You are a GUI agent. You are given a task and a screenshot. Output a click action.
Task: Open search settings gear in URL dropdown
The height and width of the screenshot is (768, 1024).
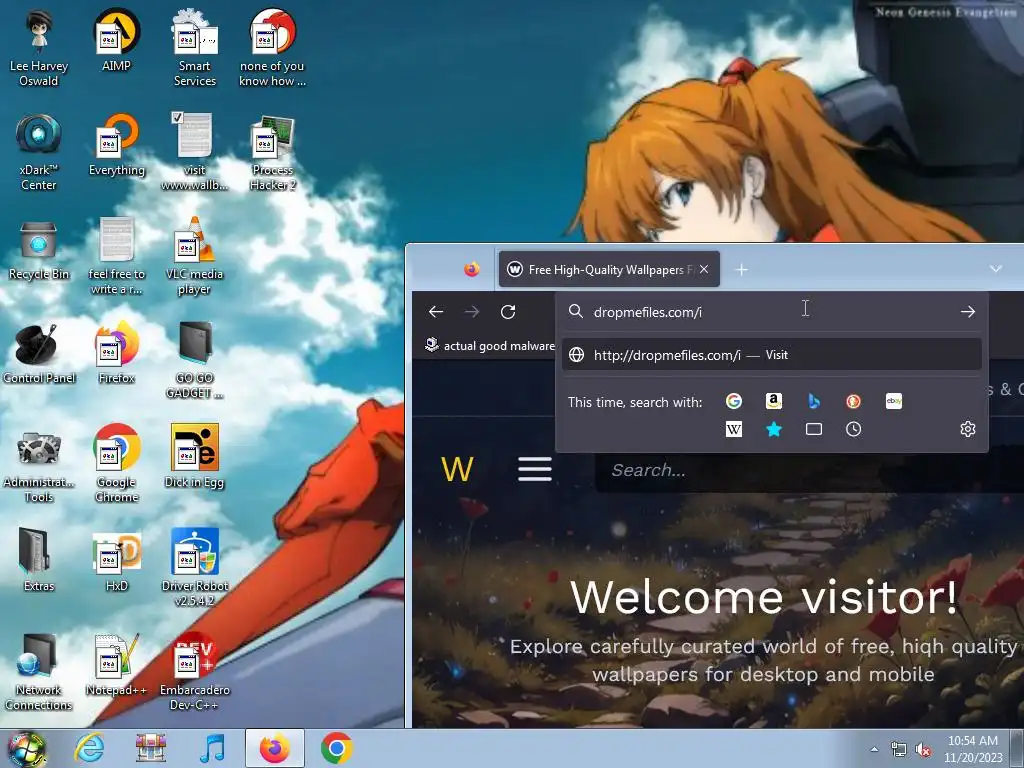tap(968, 429)
